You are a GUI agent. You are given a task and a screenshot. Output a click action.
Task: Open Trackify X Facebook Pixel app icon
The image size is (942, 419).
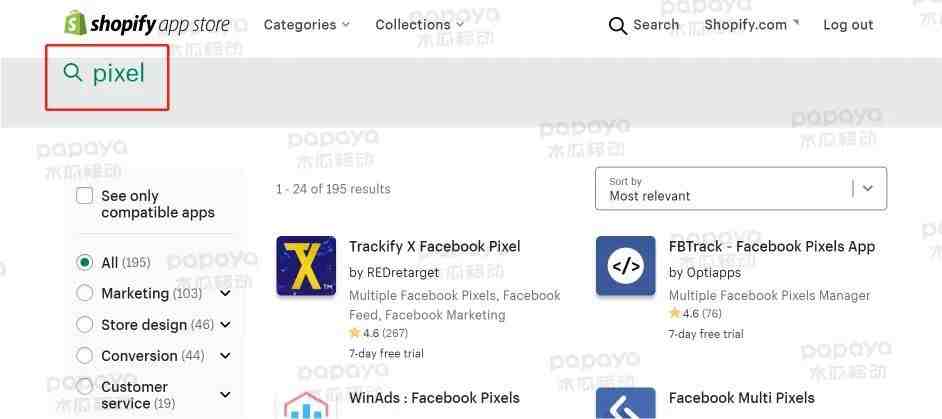[306, 266]
